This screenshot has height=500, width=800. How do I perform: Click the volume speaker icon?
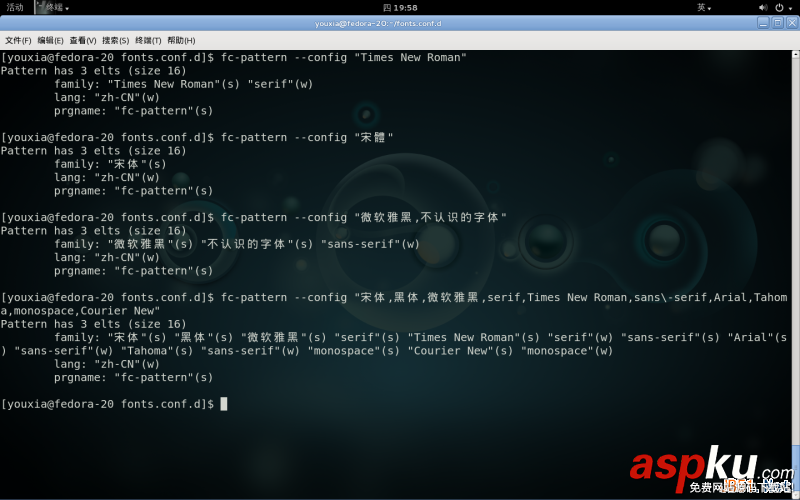point(763,7)
